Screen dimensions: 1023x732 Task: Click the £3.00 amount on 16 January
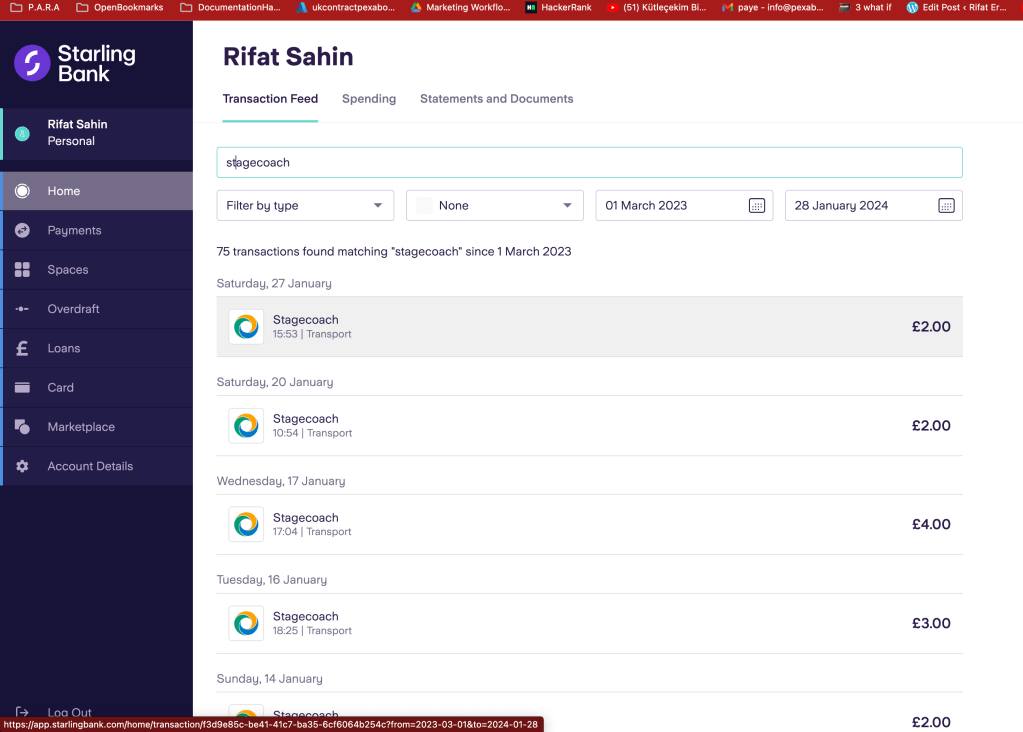tap(931, 624)
